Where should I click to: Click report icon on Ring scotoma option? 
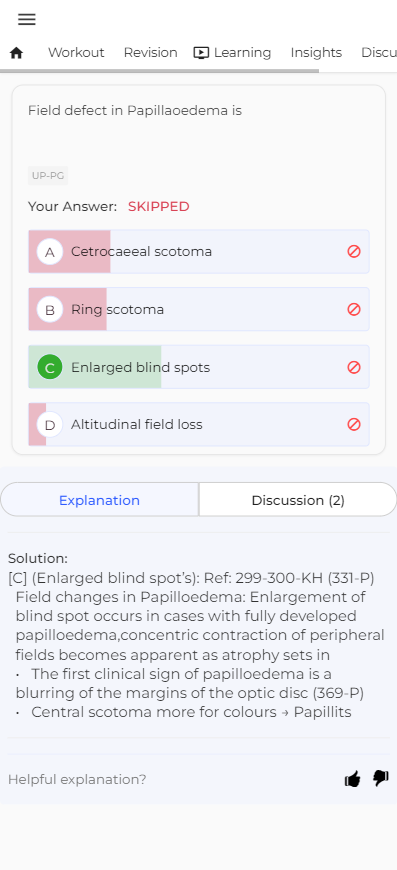pyautogui.click(x=354, y=309)
